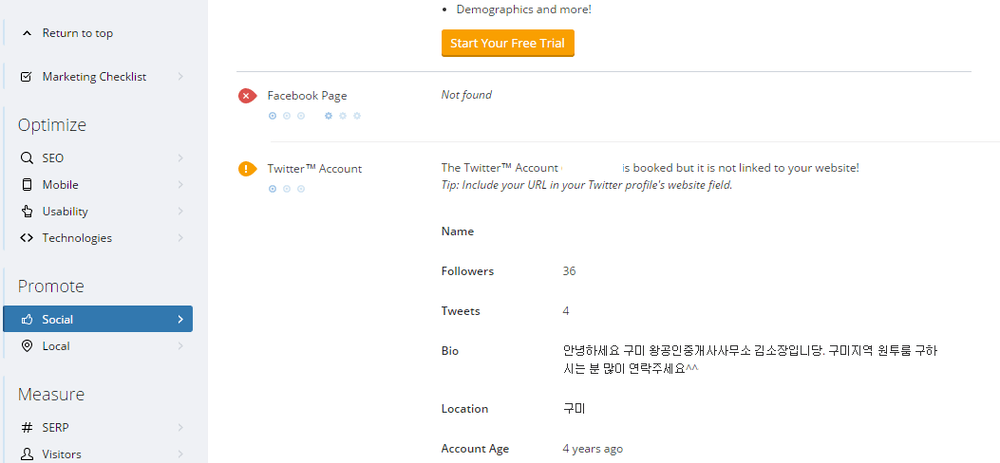Click the Twitter profile website field tip text

(x=586, y=186)
